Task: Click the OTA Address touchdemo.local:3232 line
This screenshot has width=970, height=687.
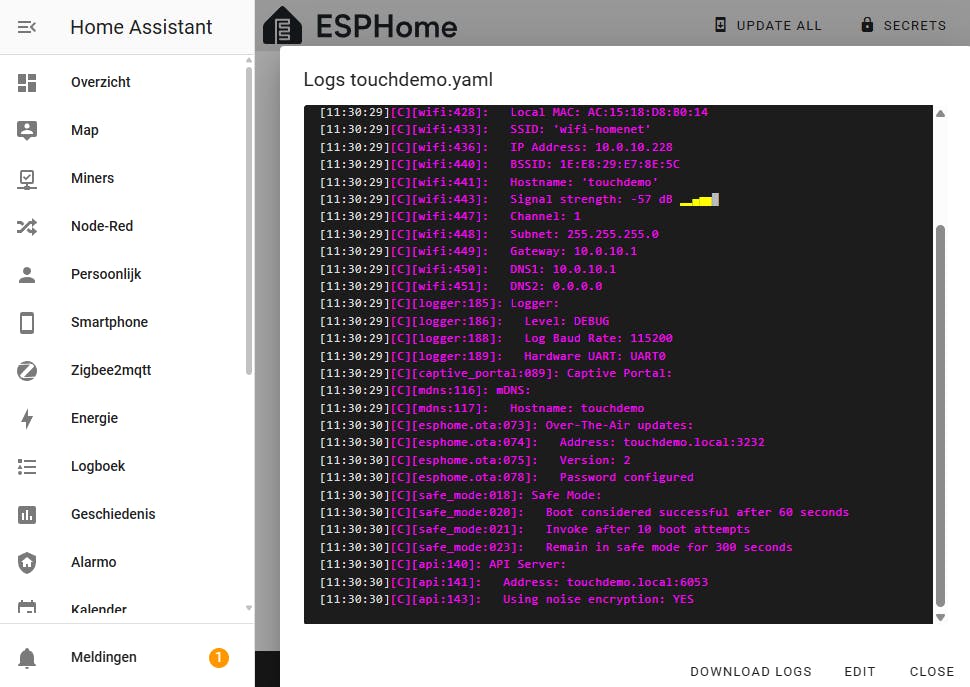Action: click(542, 442)
